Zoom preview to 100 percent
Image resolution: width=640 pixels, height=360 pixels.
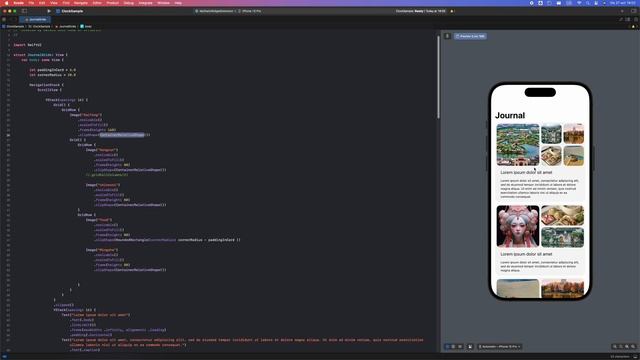pyautogui.click(x=621, y=347)
